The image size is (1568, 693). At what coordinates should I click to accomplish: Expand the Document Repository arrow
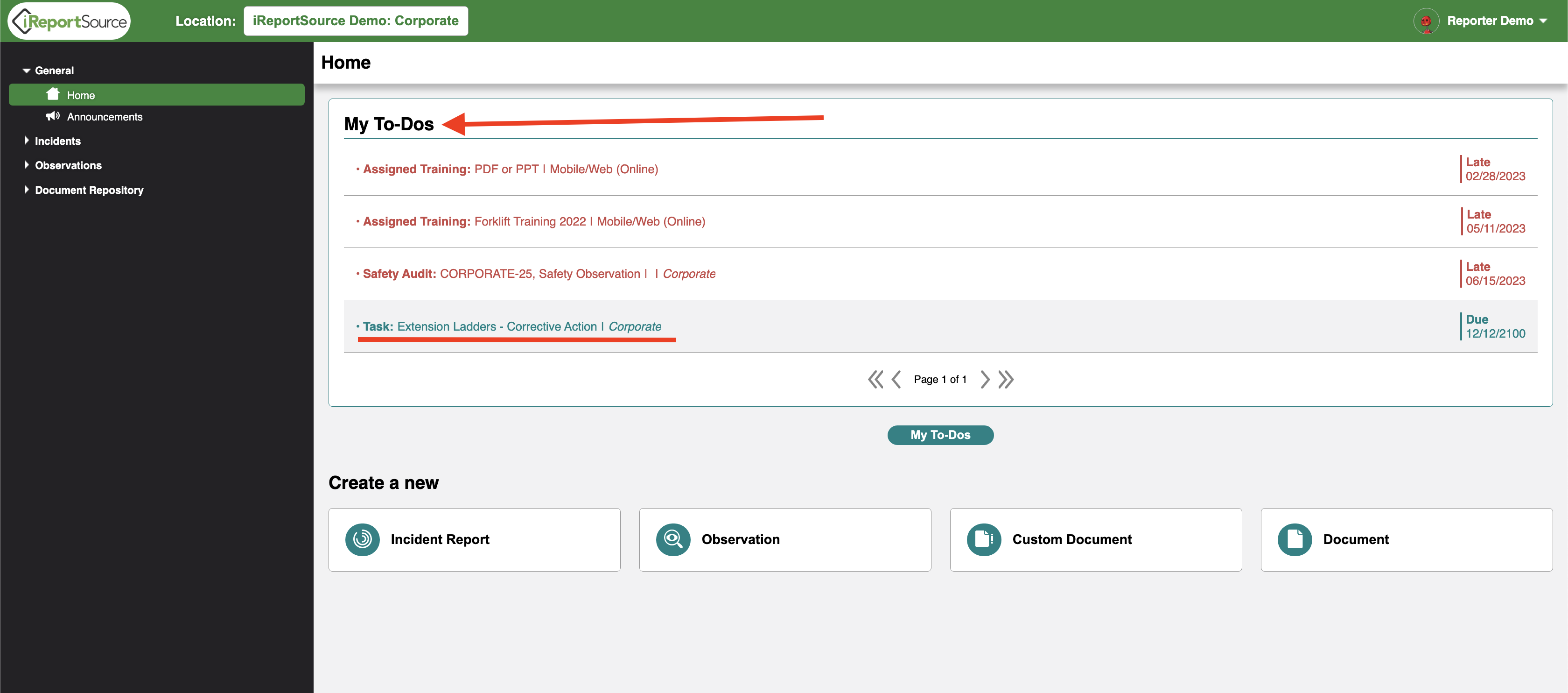(x=26, y=190)
